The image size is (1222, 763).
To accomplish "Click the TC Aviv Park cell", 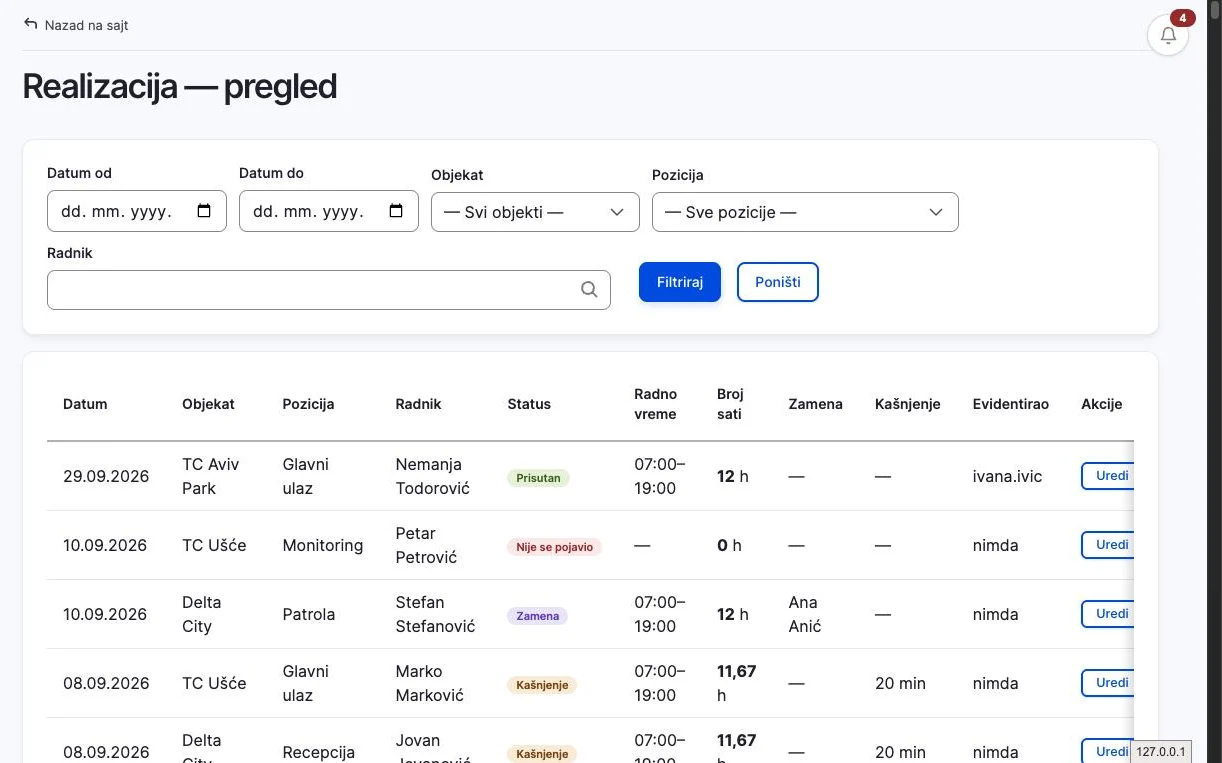I will pos(211,476).
